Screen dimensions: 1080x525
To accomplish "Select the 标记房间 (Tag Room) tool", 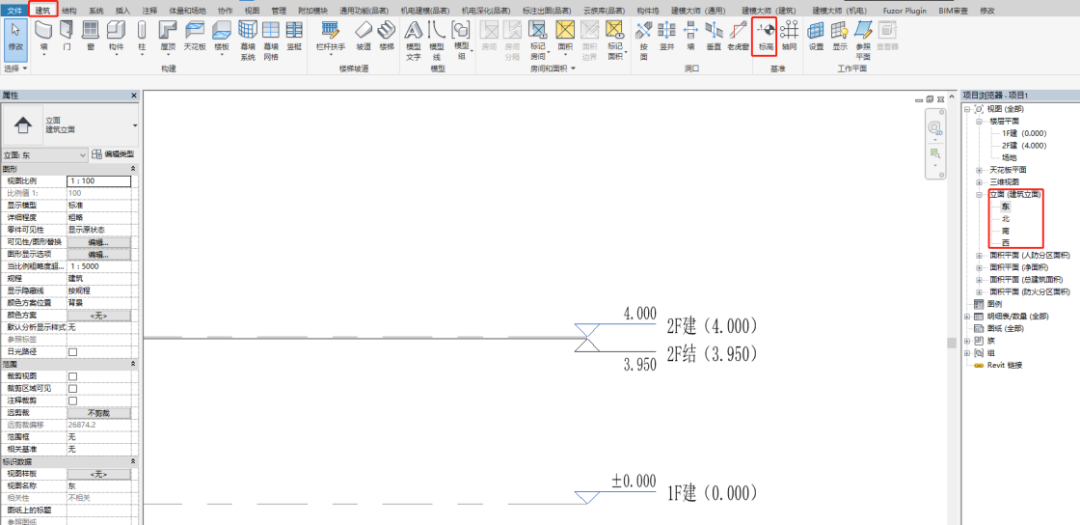I will coord(538,41).
